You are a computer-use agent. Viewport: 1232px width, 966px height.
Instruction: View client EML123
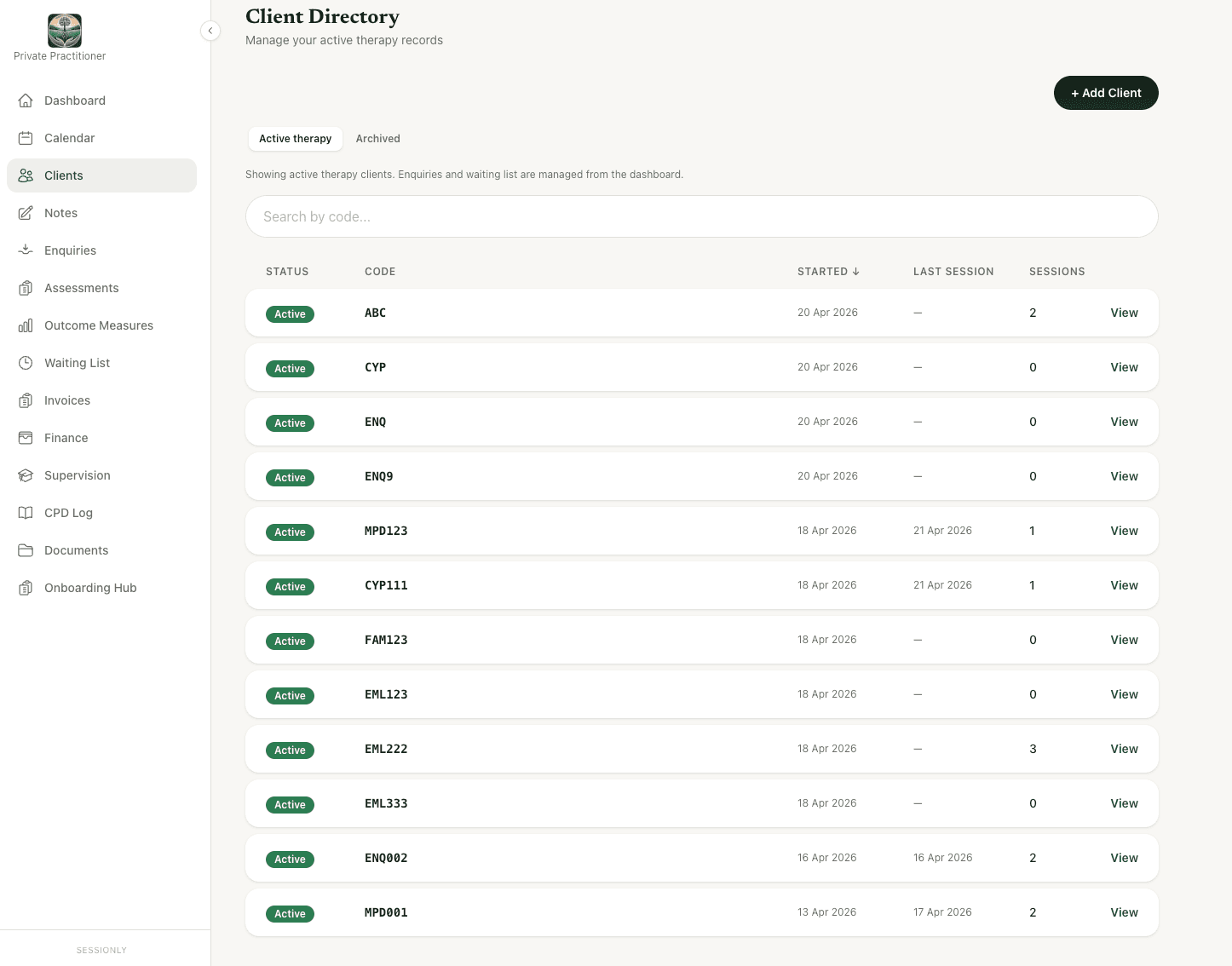(1124, 694)
